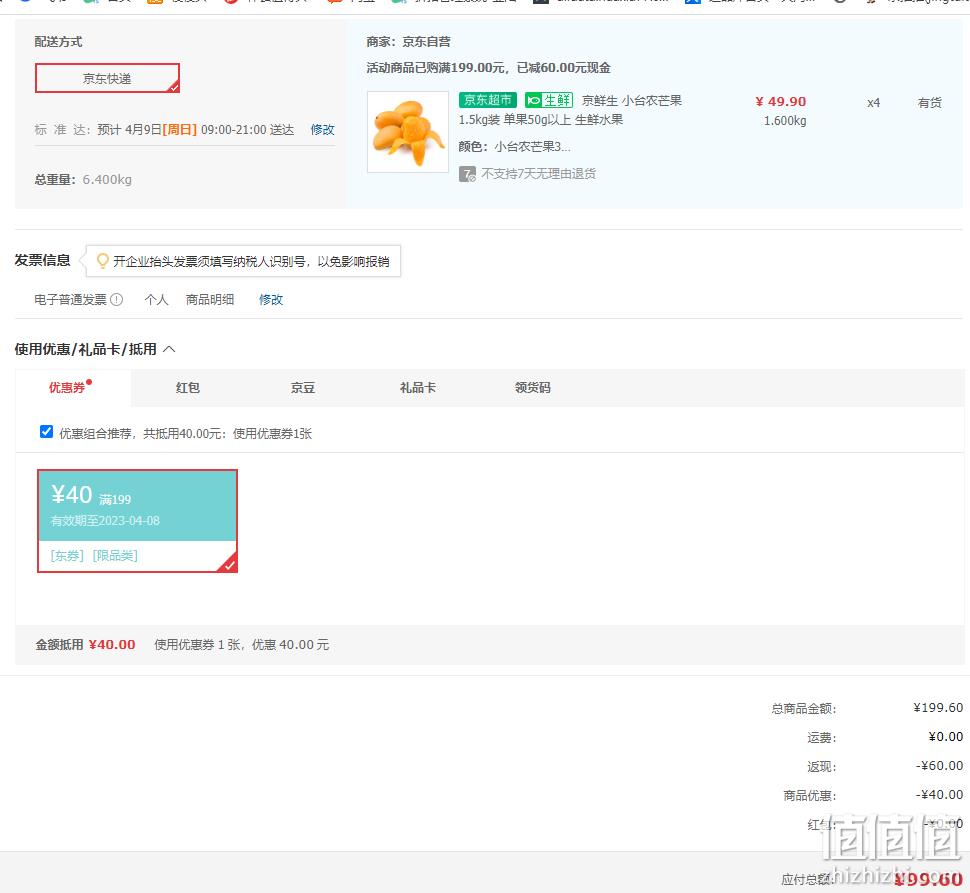Click the 总重量: 6.400kg text
Viewport: 970px width, 893px height.
[83, 180]
